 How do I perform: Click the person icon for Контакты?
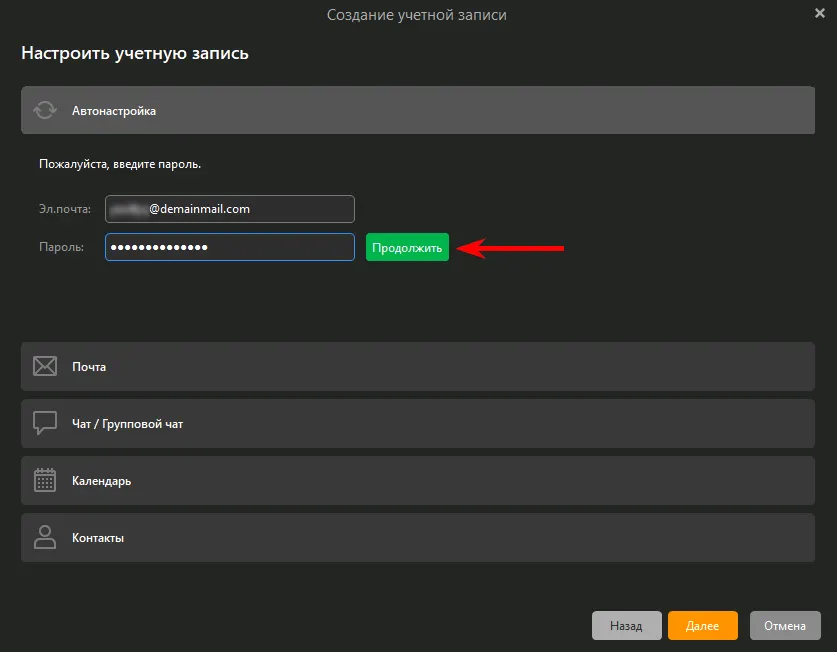[x=45, y=537]
